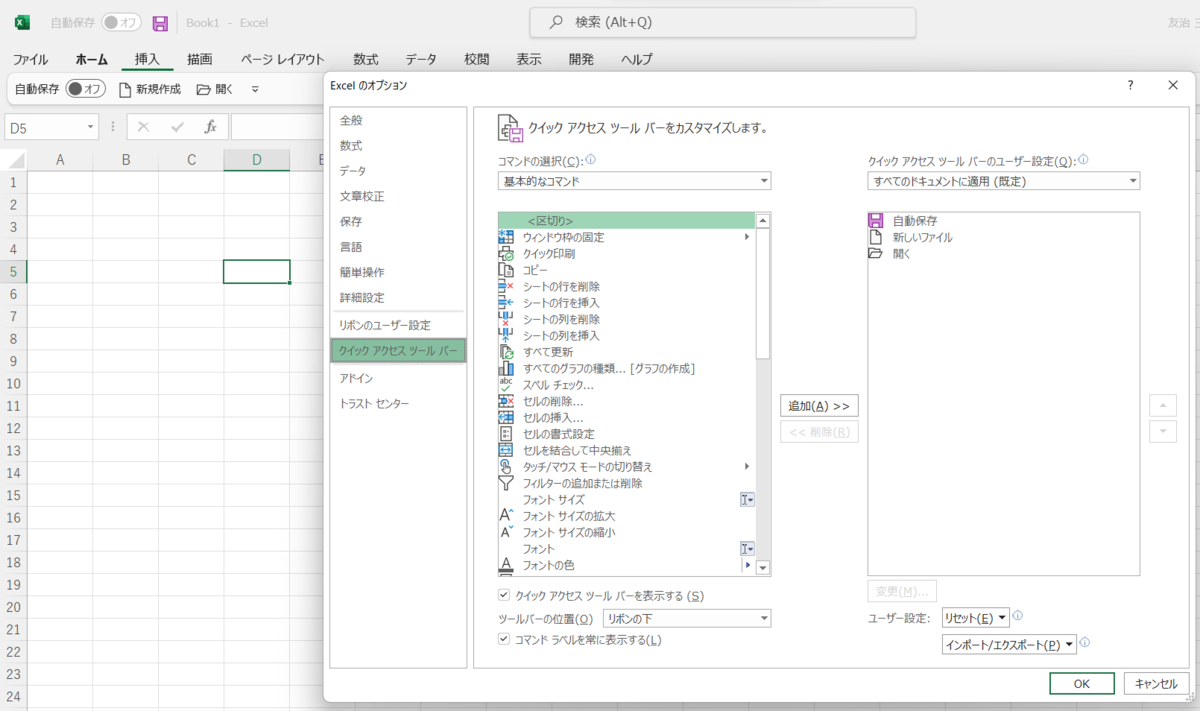
Task: Select 開く folder icon in right list
Action: tap(876, 254)
